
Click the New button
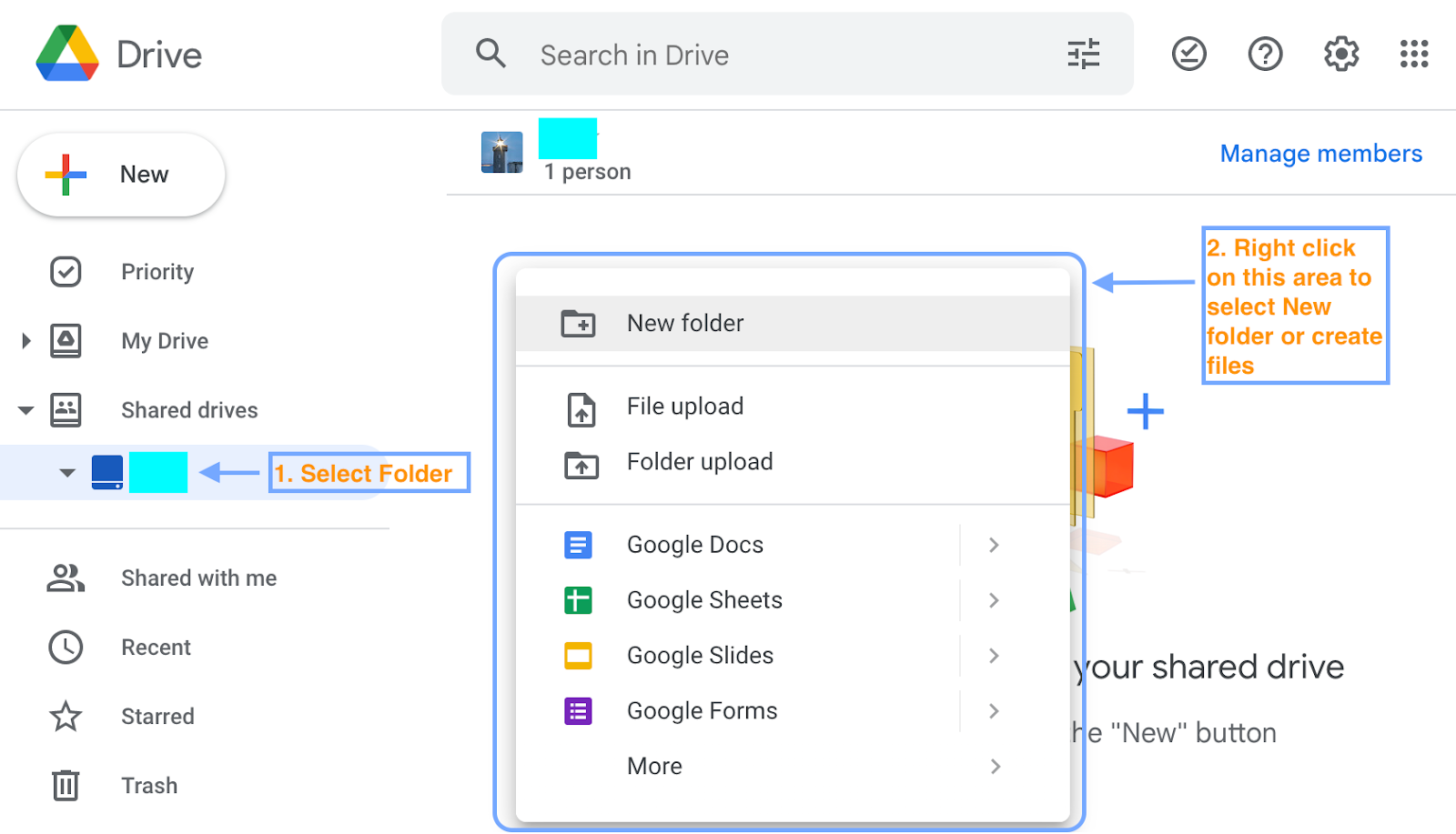(121, 175)
